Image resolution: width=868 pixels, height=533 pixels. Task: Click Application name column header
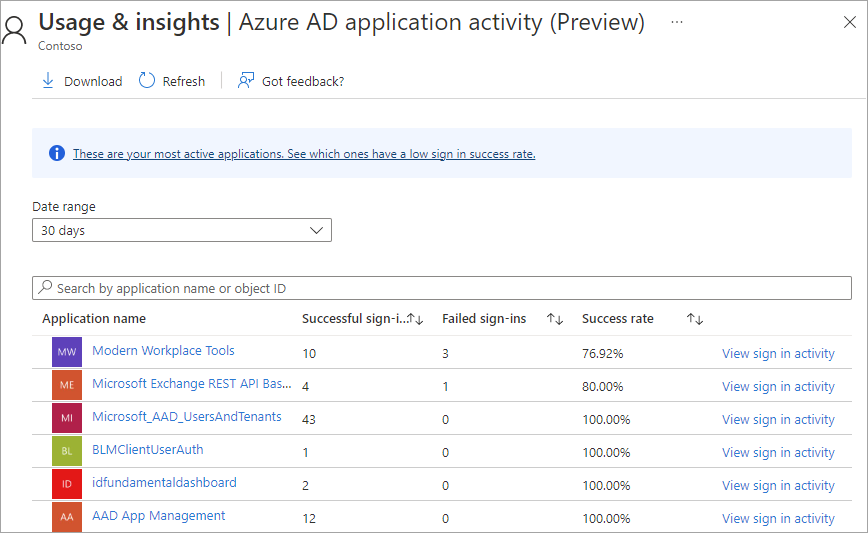[94, 319]
